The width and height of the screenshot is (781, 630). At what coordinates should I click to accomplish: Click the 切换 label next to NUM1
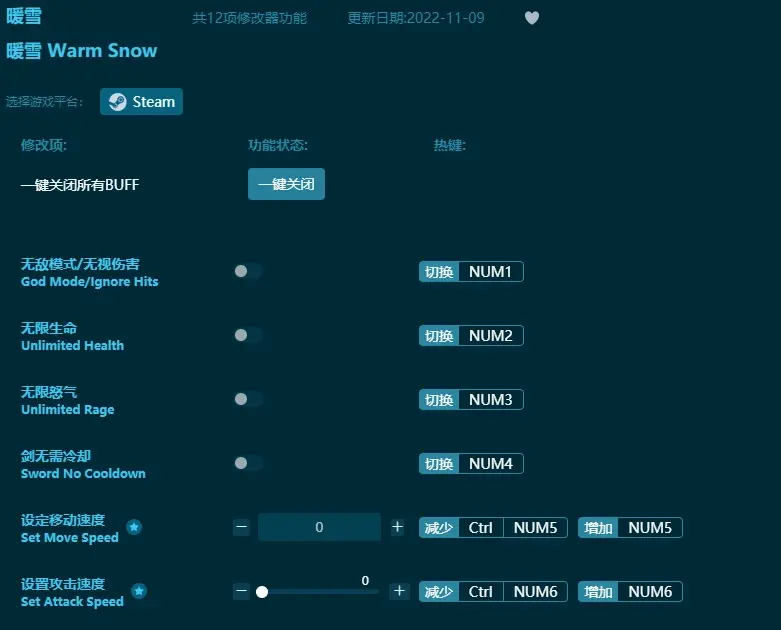pyautogui.click(x=439, y=272)
